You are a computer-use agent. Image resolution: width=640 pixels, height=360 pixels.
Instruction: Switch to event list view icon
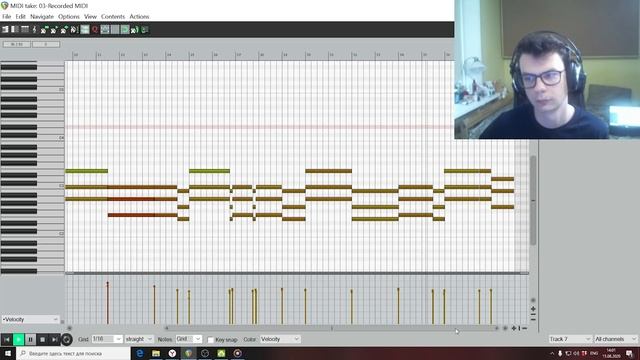click(25, 29)
